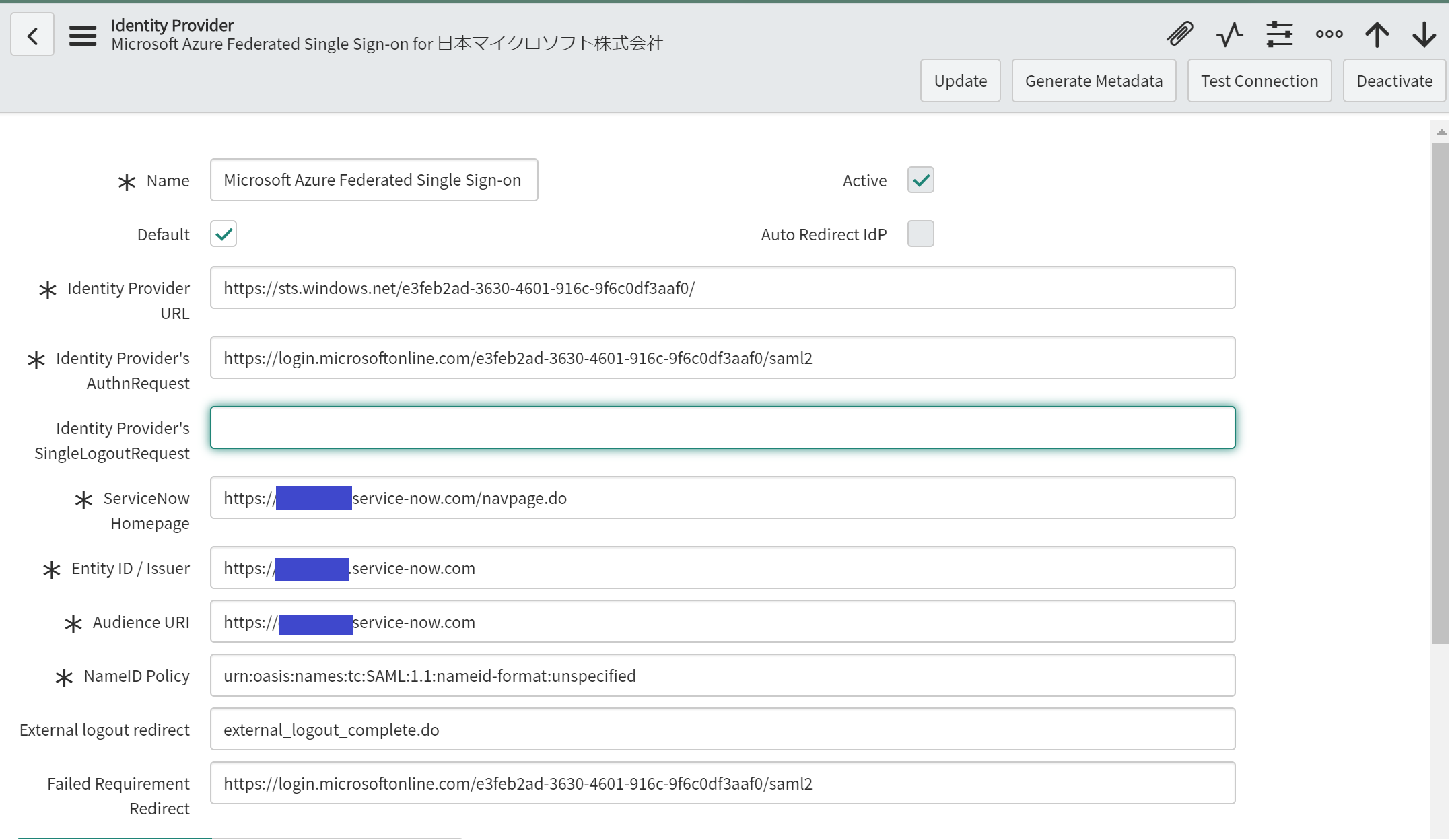The width and height of the screenshot is (1450, 840).
Task: Enable the Auto Redirect IdP checkbox
Action: pyautogui.click(x=920, y=234)
